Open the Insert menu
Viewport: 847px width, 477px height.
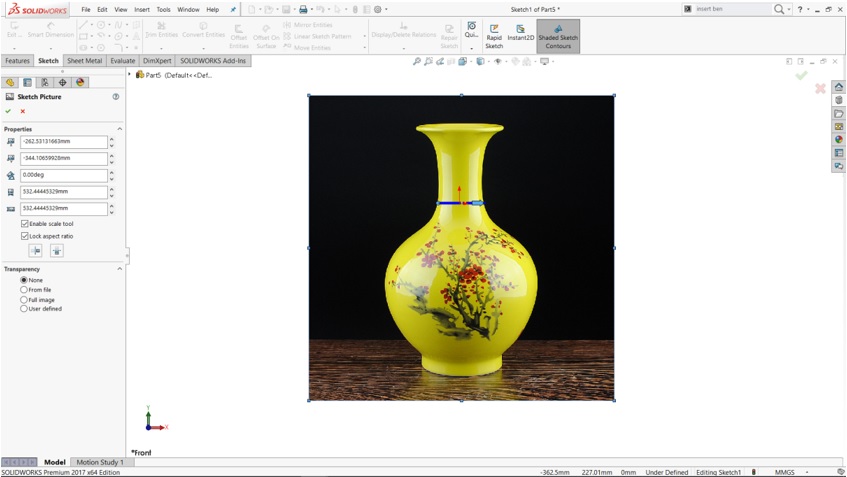pyautogui.click(x=142, y=9)
